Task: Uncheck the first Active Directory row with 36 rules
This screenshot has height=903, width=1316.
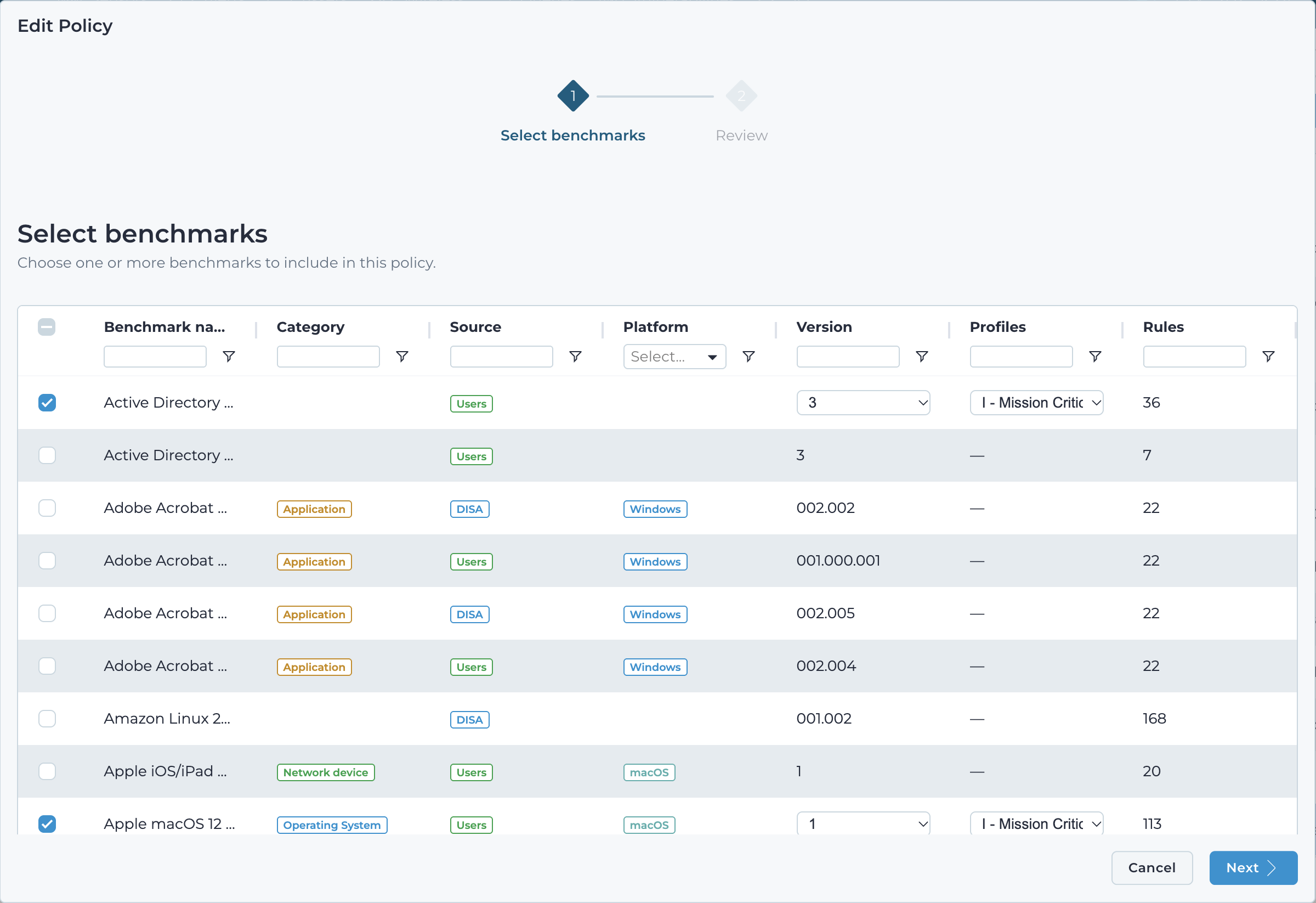Action: pyautogui.click(x=47, y=403)
